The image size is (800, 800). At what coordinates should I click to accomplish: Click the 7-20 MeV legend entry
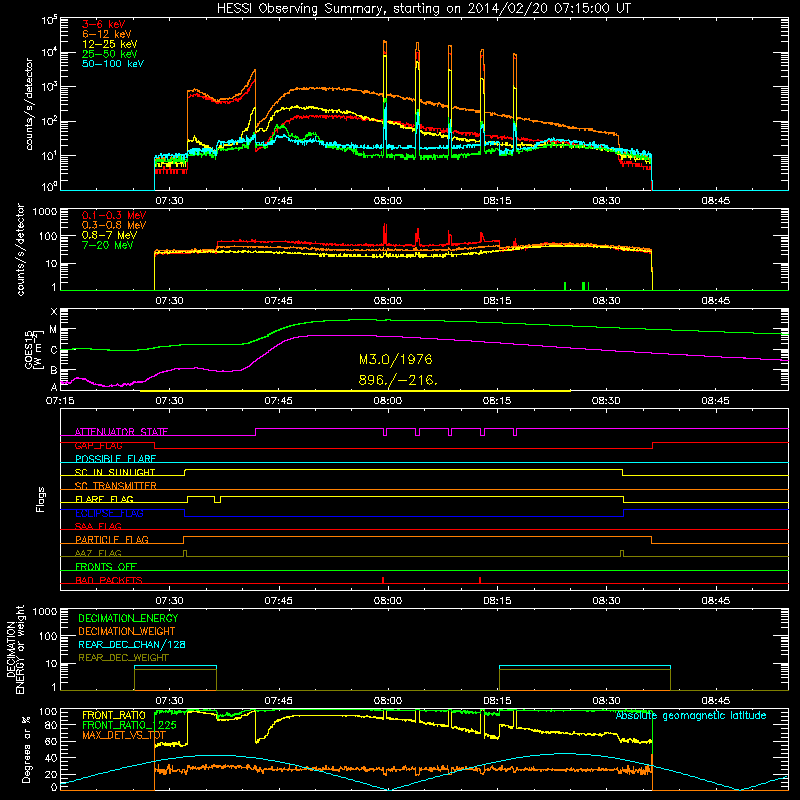[x=108, y=245]
